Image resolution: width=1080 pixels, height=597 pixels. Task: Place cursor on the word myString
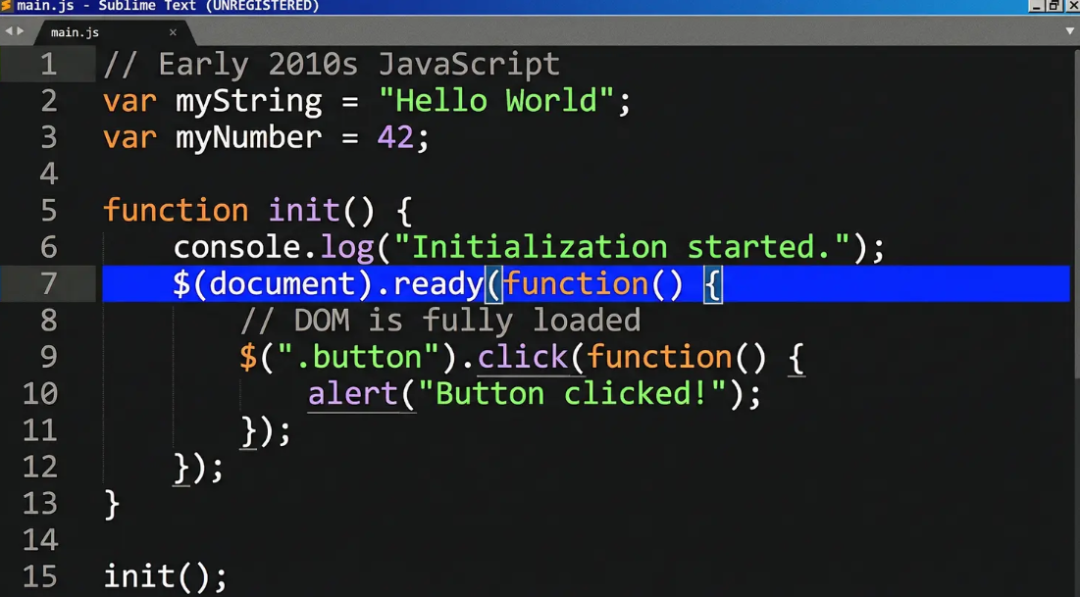coord(248,100)
